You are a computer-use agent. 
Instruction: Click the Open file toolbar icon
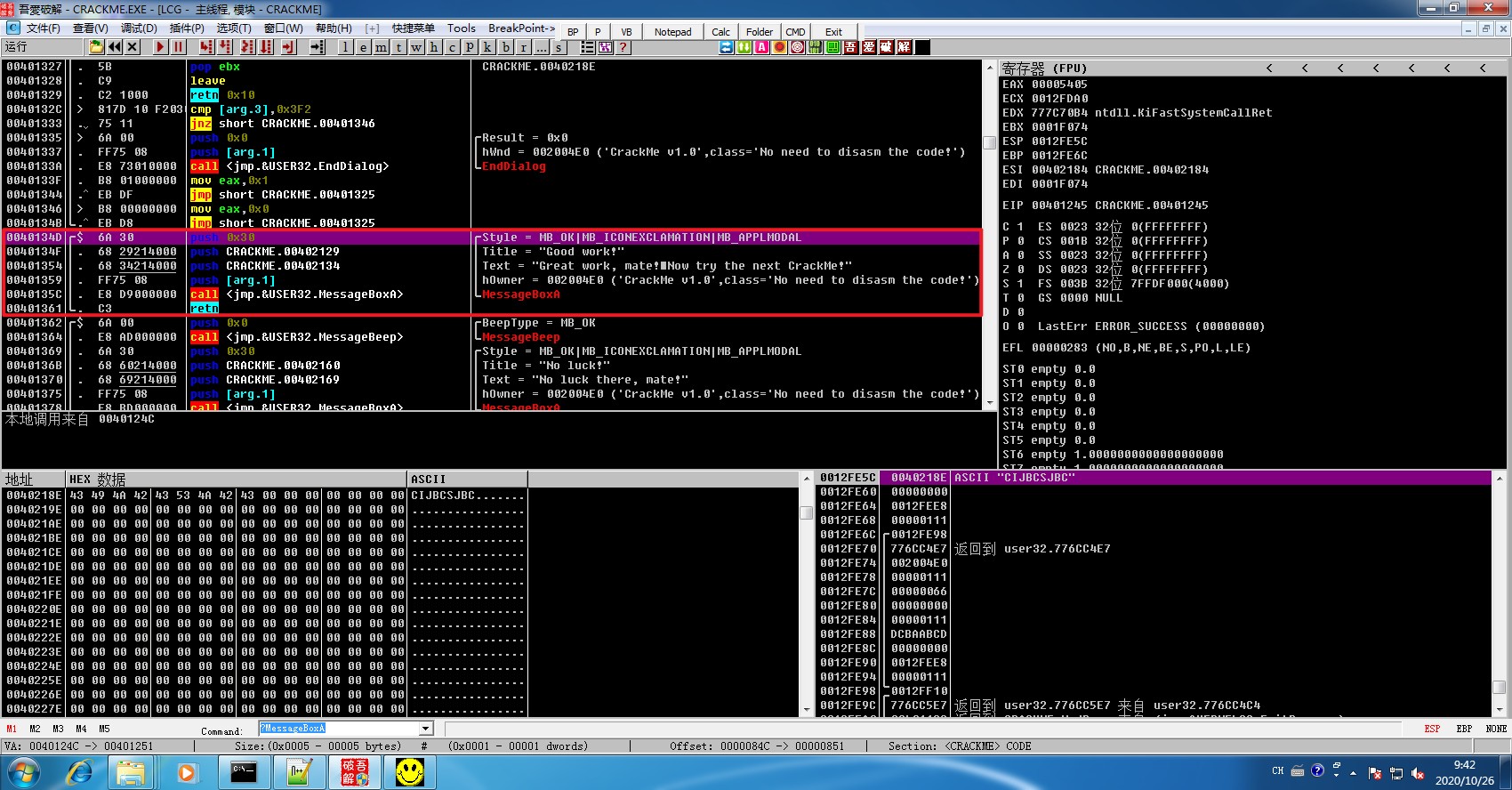click(96, 47)
